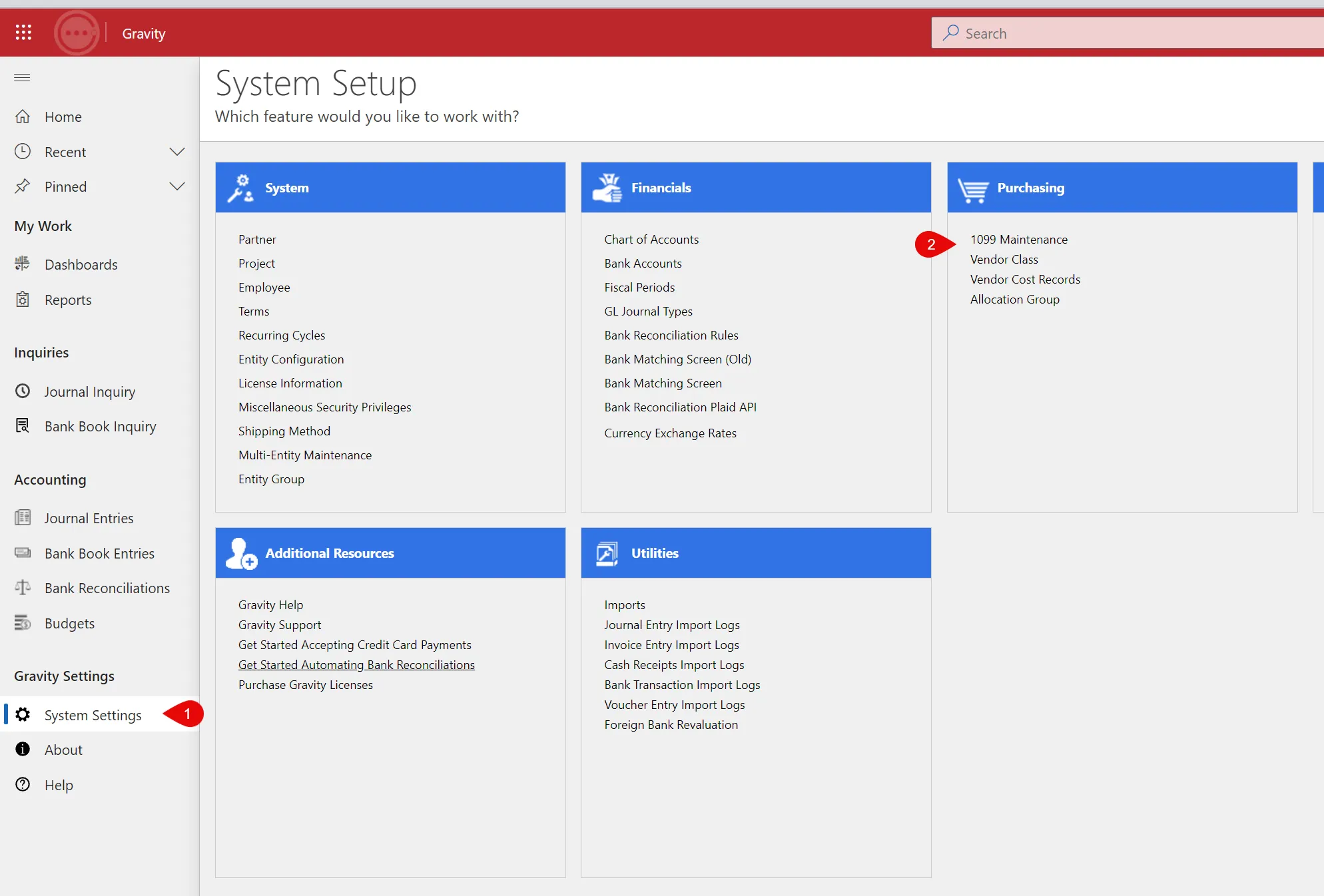Collapse the sidebar with hamburger icon
The height and width of the screenshot is (896, 1324).
tap(22, 77)
